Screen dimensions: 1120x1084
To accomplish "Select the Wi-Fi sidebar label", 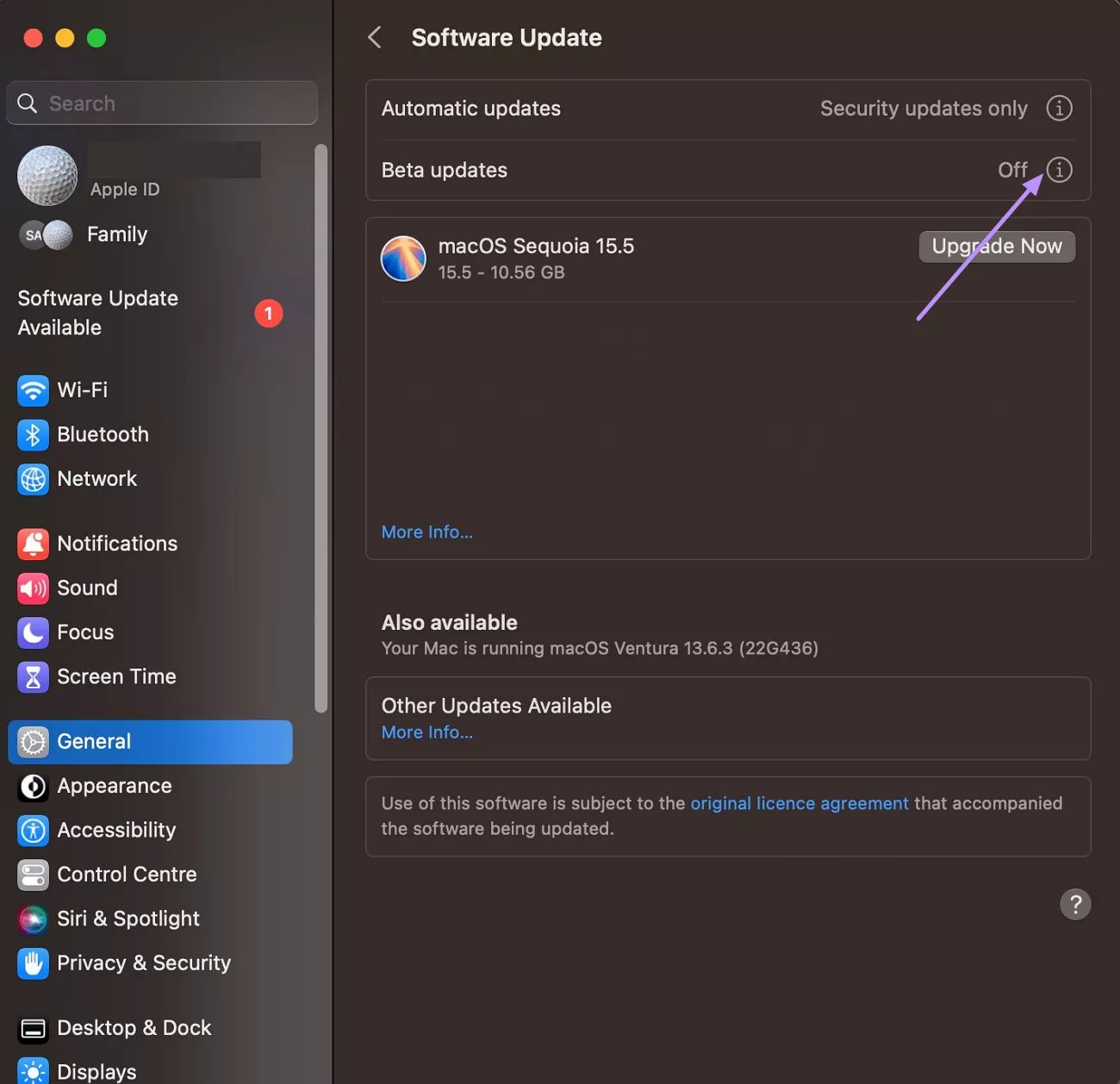I will (x=83, y=390).
